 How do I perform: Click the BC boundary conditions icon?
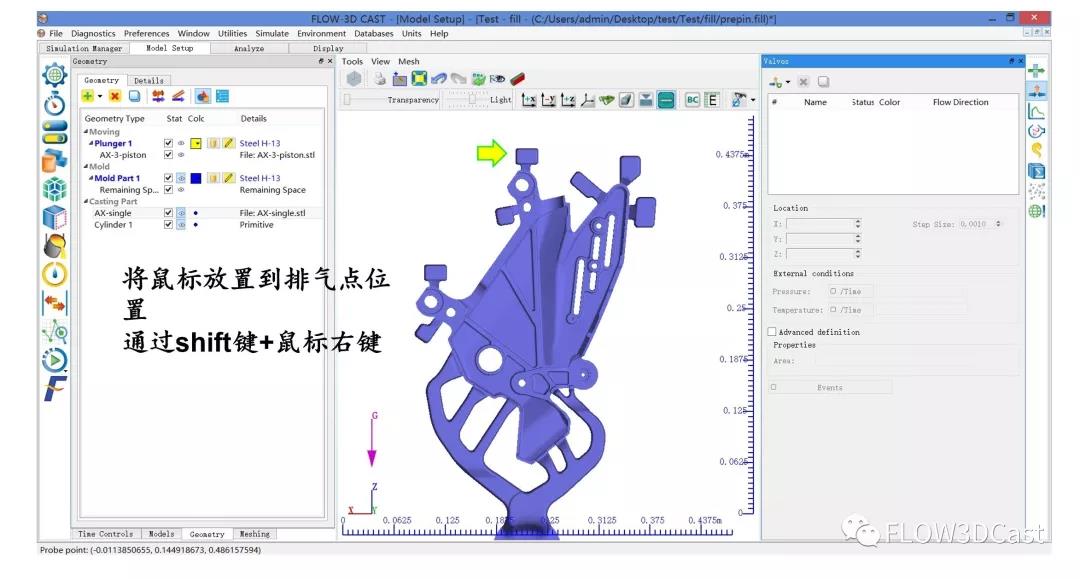pos(692,99)
